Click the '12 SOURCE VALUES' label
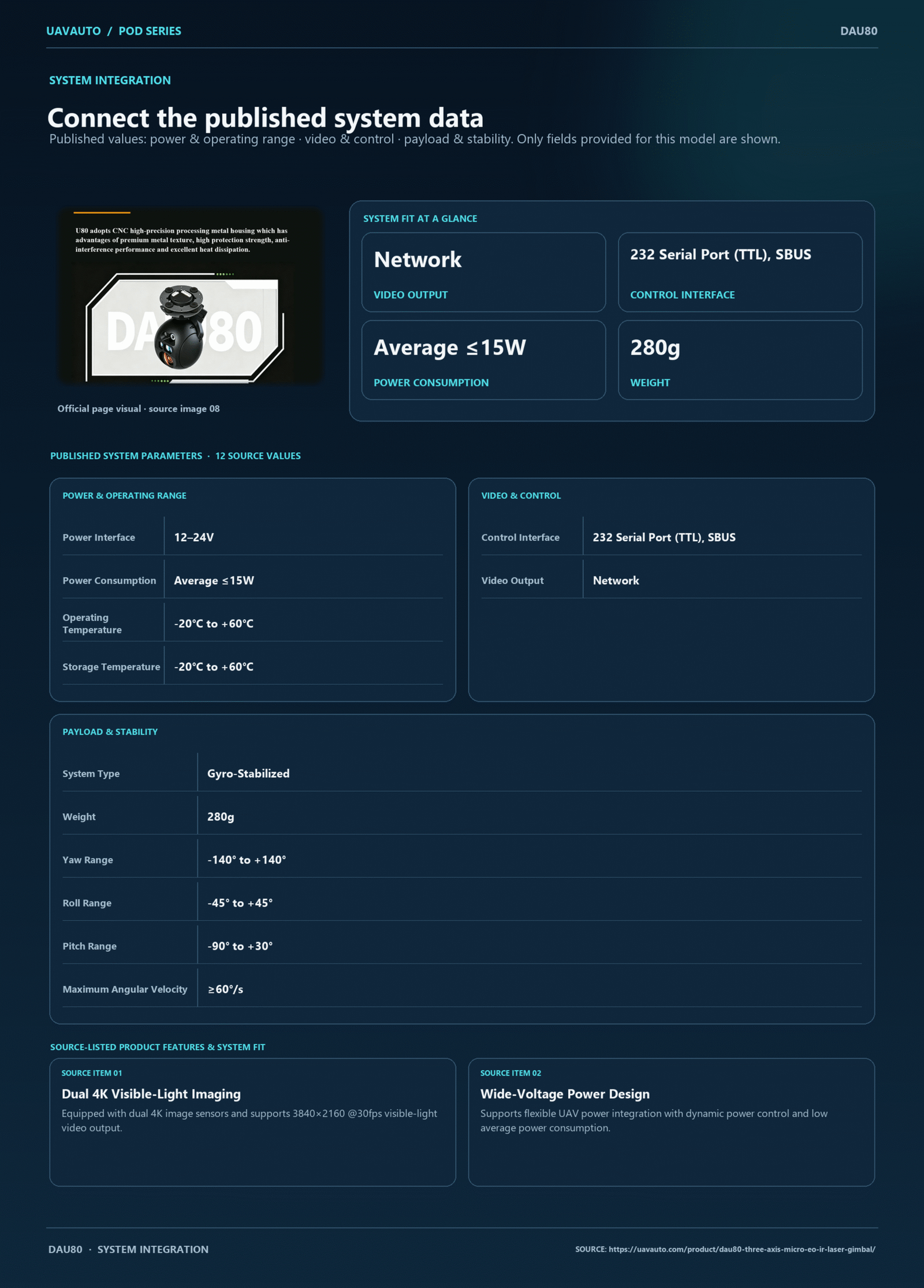This screenshot has height=1288, width=924. [x=258, y=456]
